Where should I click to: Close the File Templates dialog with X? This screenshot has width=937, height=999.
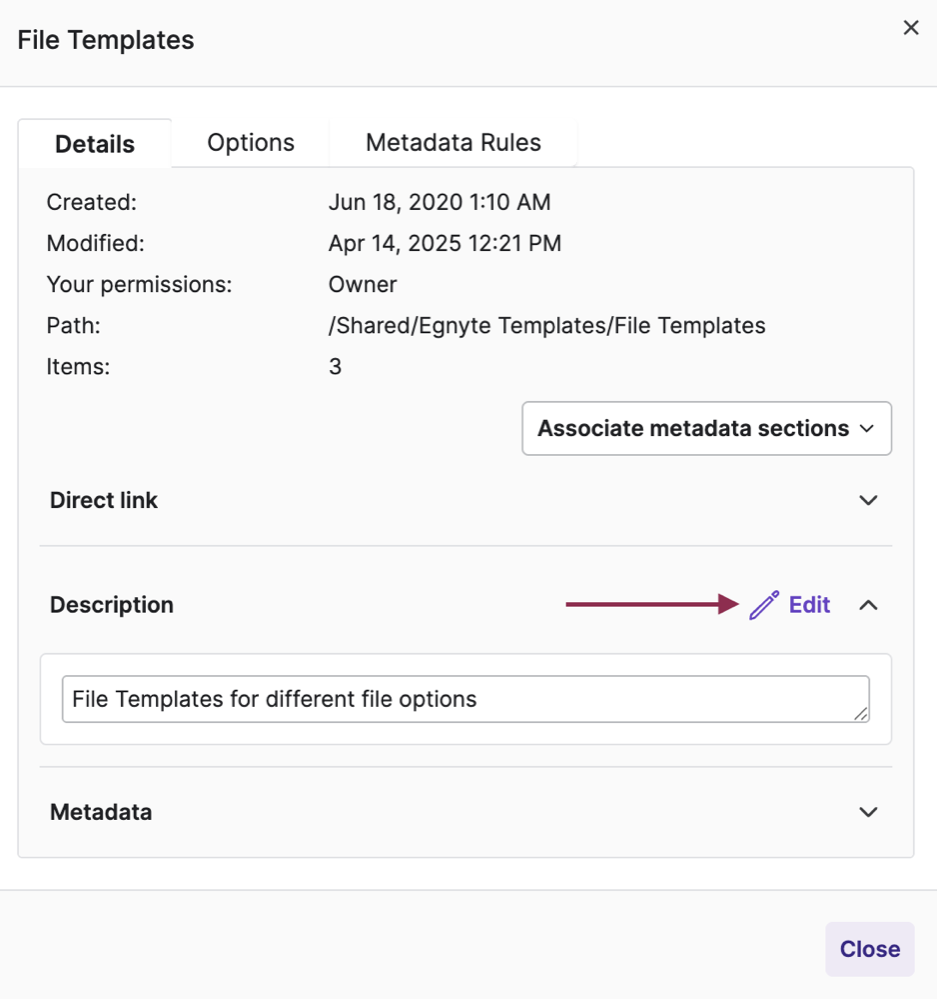pyautogui.click(x=911, y=27)
